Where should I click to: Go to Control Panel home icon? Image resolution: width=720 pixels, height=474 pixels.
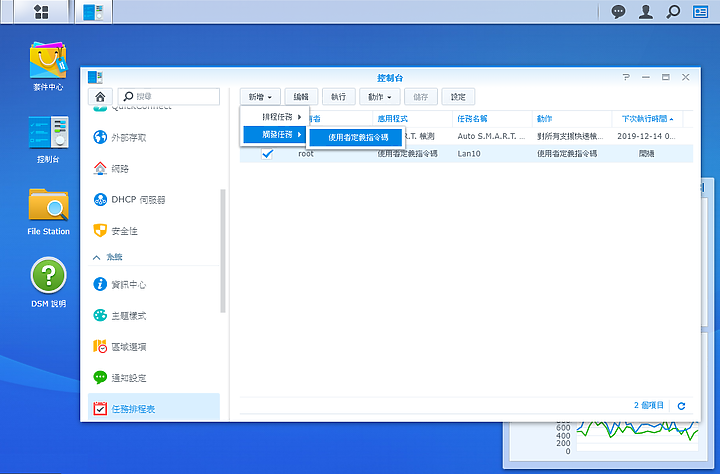(x=100, y=96)
